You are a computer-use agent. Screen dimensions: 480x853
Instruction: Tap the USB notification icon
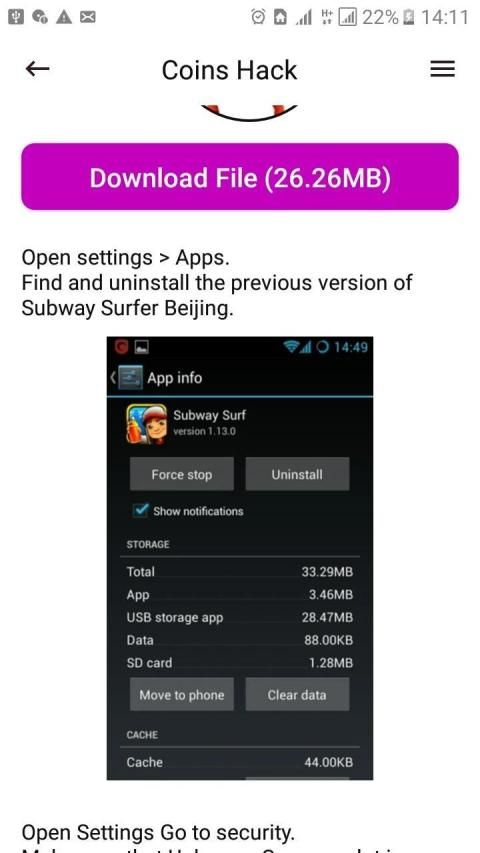click(16, 17)
